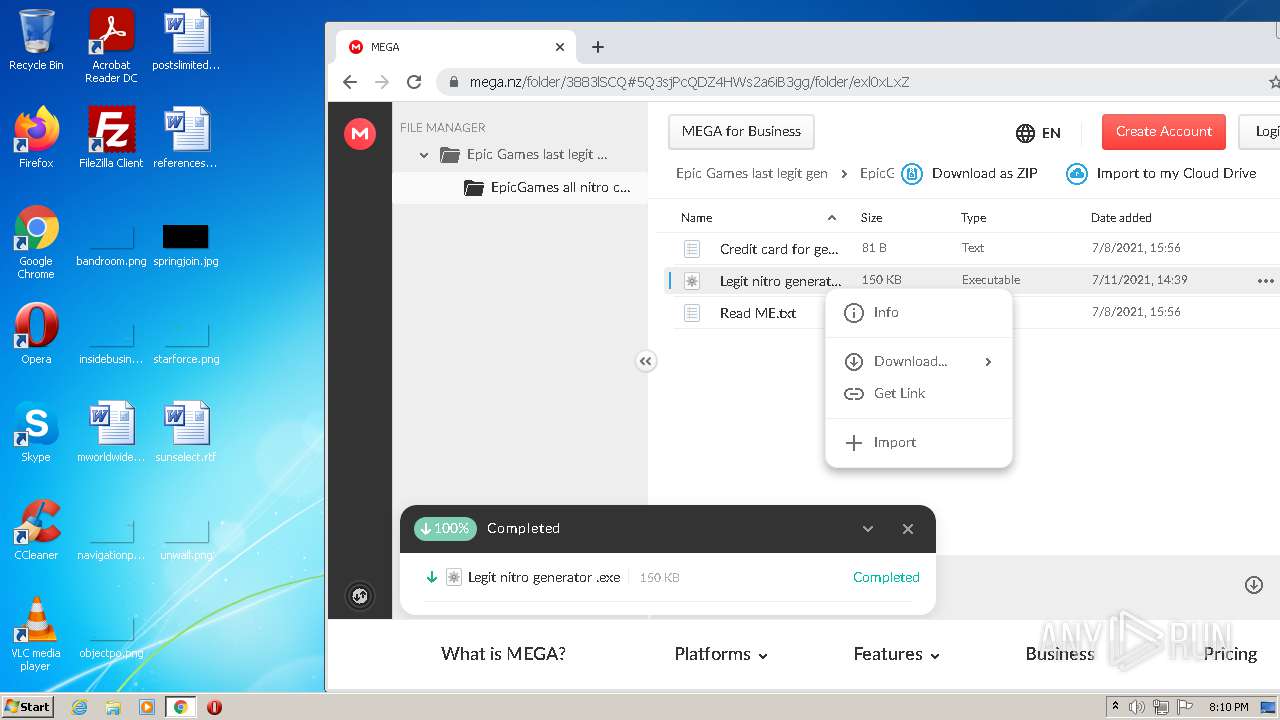Expand the Platforms menu

[721, 654]
